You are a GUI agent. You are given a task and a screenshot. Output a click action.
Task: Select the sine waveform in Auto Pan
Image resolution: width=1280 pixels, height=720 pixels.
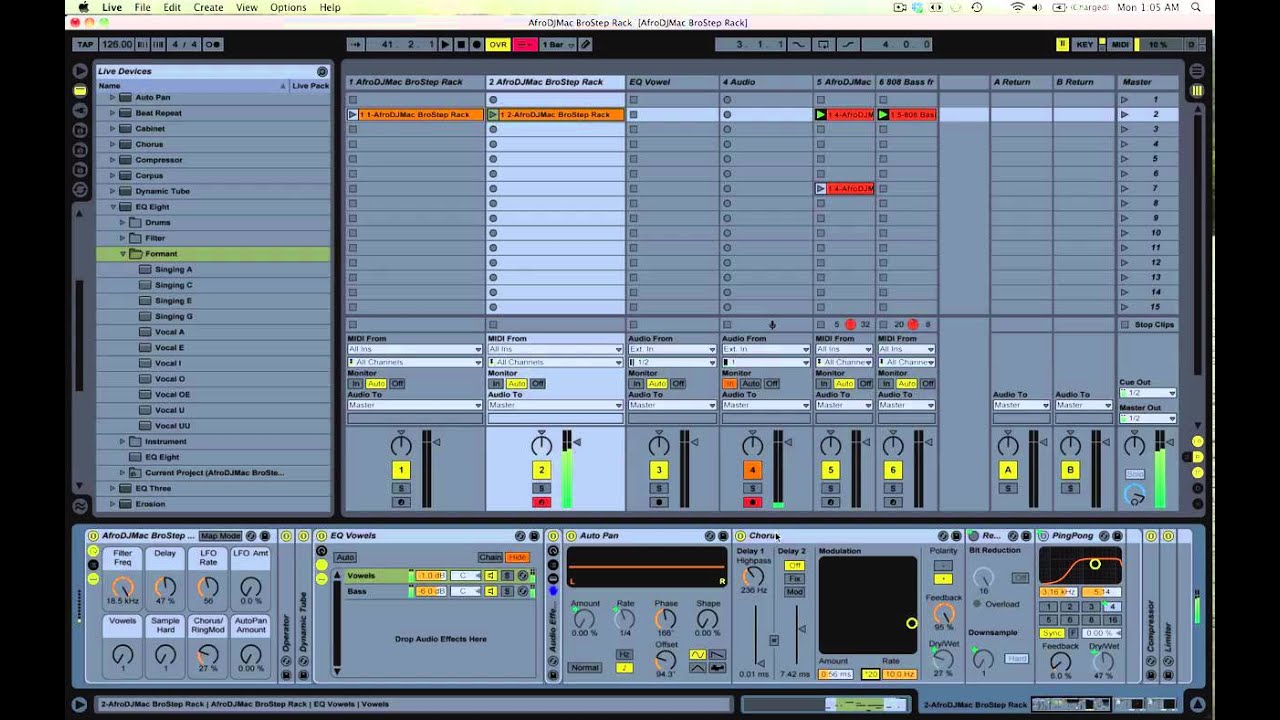[x=697, y=655]
